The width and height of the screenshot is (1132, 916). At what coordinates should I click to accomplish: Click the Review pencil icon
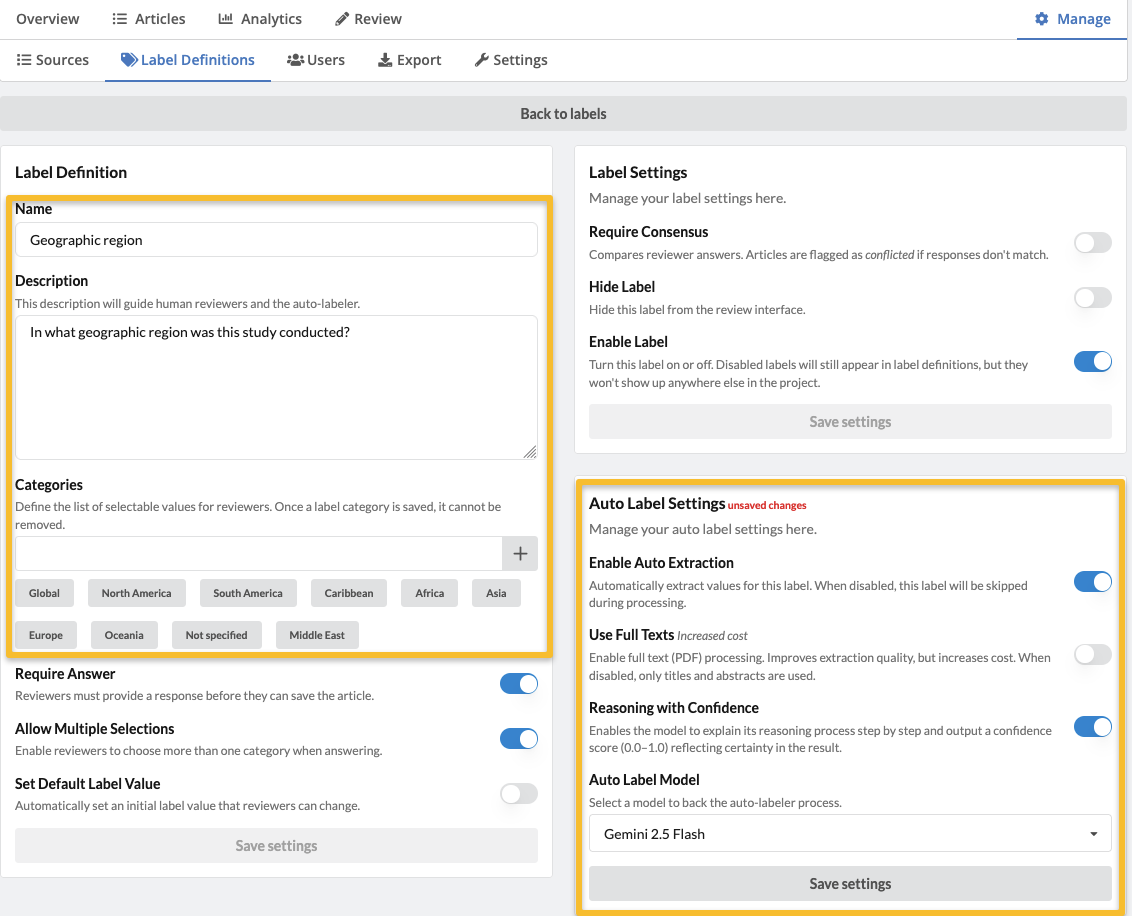(x=342, y=19)
